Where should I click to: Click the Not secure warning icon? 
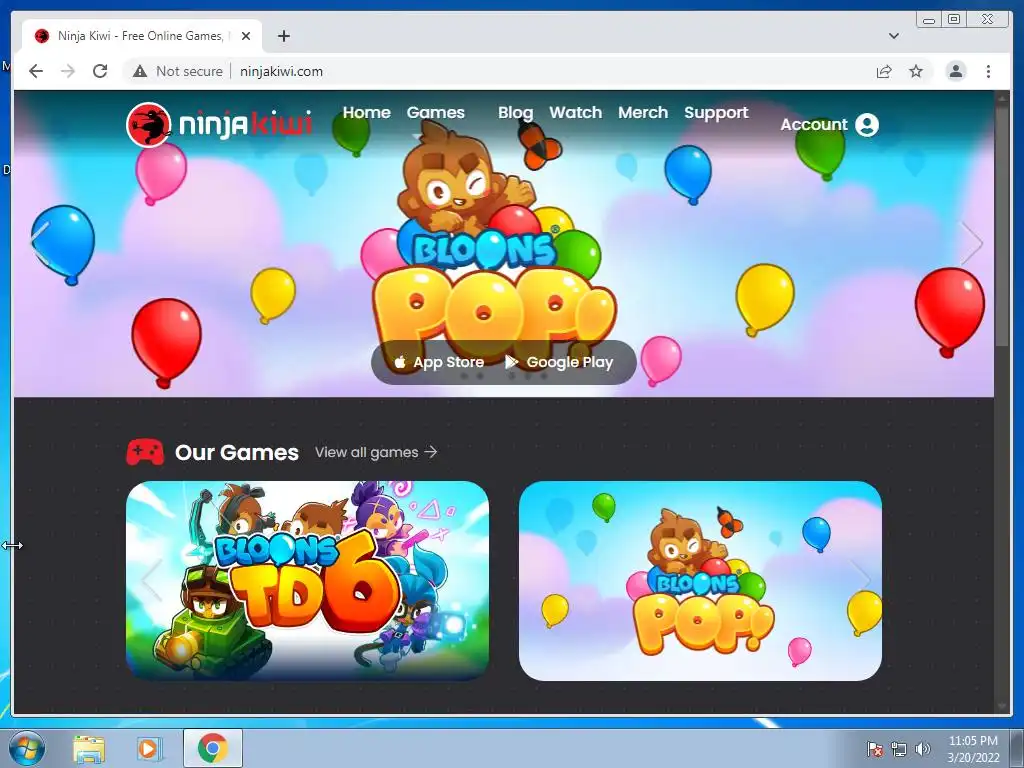(140, 71)
